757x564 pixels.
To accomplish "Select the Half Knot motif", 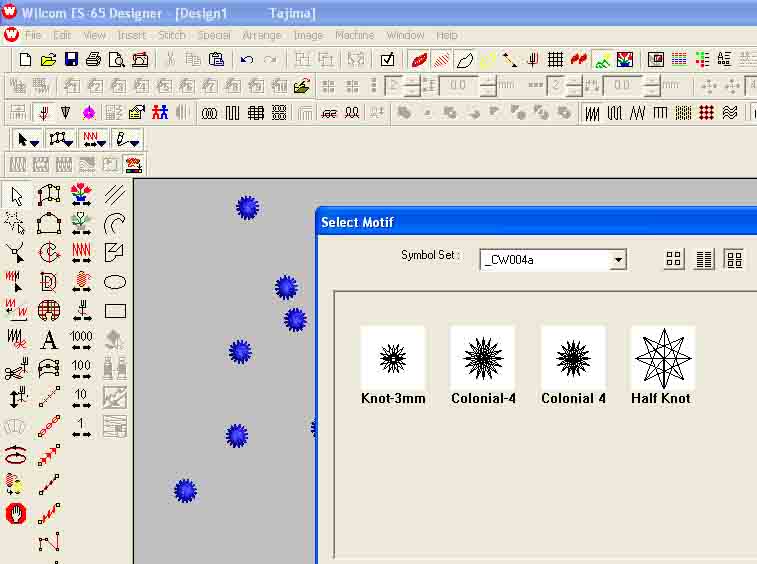I will click(662, 358).
